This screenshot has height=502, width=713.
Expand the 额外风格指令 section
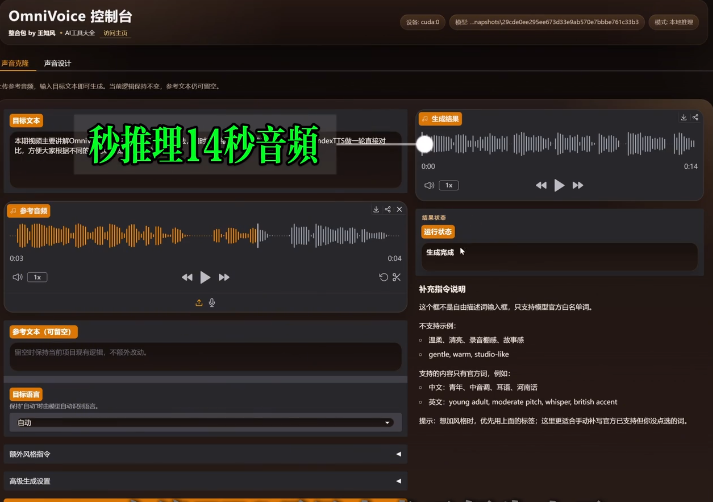pos(206,454)
